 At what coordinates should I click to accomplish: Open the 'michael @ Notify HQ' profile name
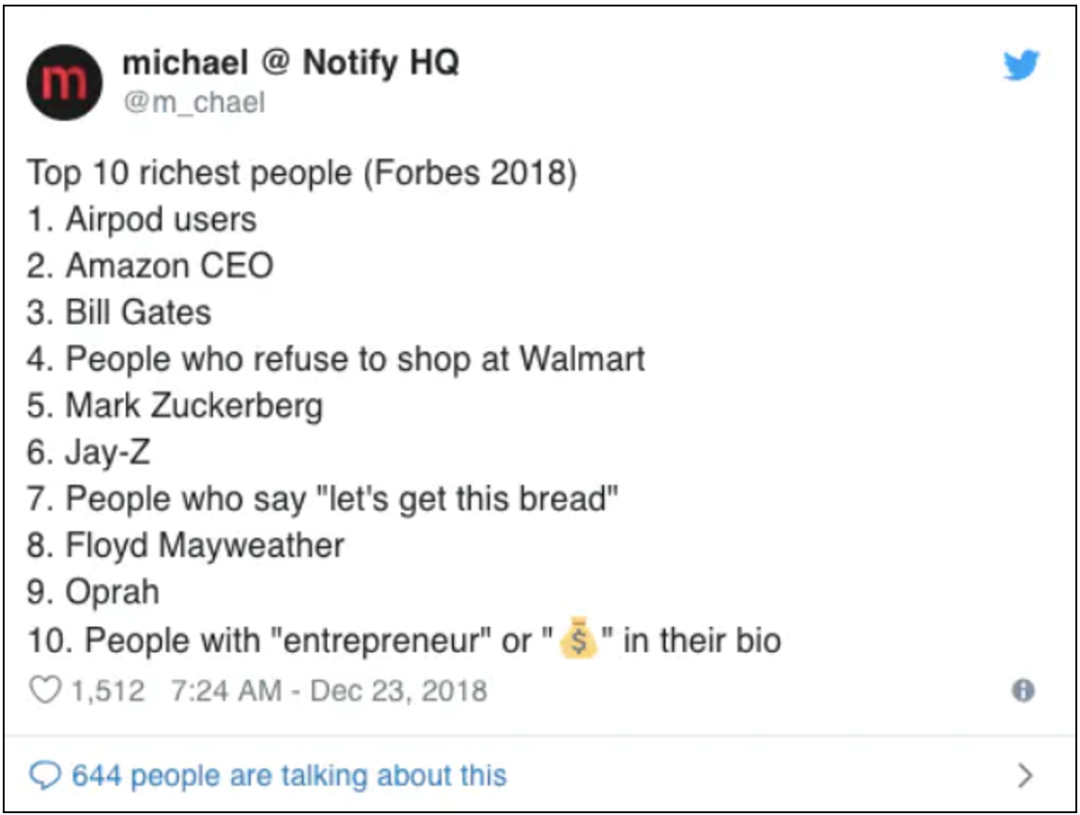point(290,63)
